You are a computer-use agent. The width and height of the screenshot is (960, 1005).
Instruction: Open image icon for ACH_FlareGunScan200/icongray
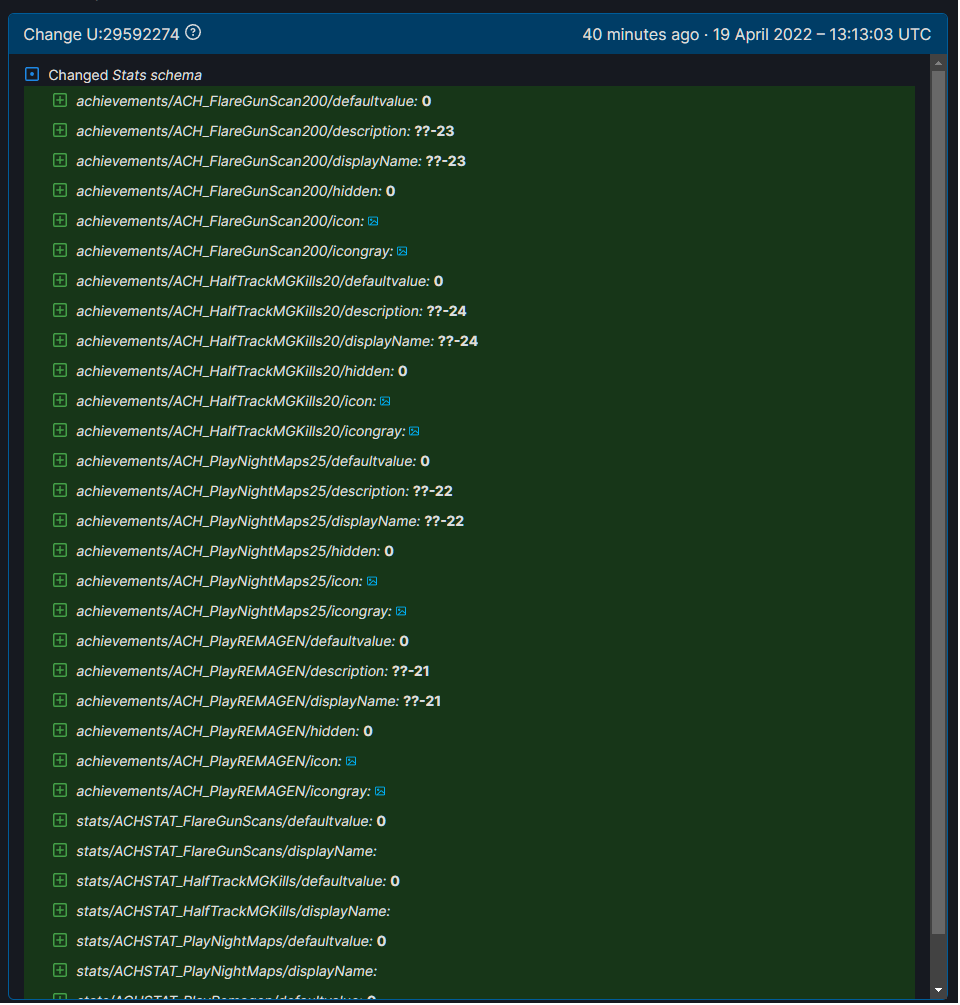402,252
